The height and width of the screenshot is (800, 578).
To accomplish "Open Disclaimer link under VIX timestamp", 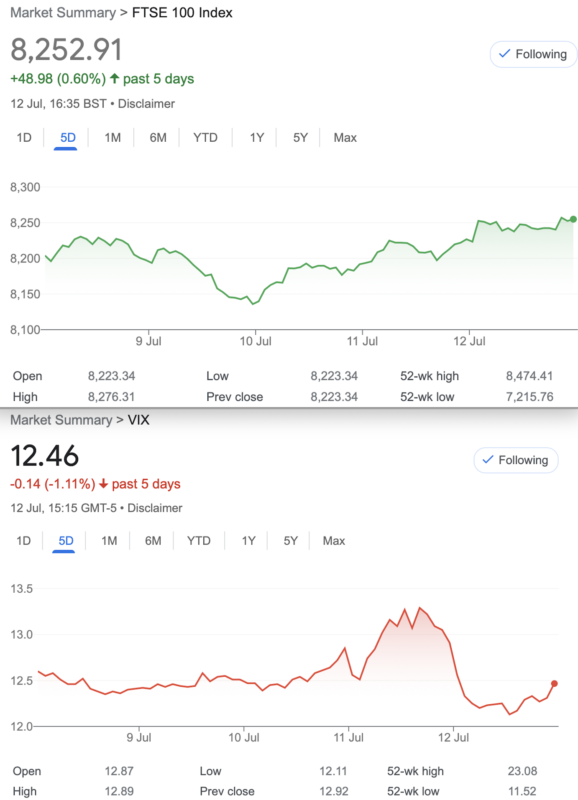I will point(155,508).
